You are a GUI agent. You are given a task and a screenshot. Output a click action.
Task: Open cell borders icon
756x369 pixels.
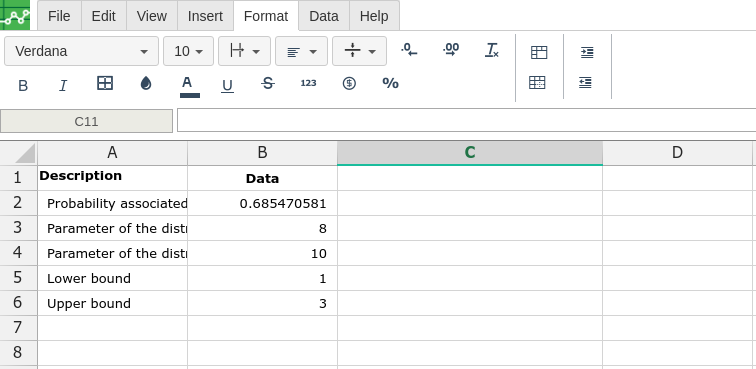click(105, 83)
